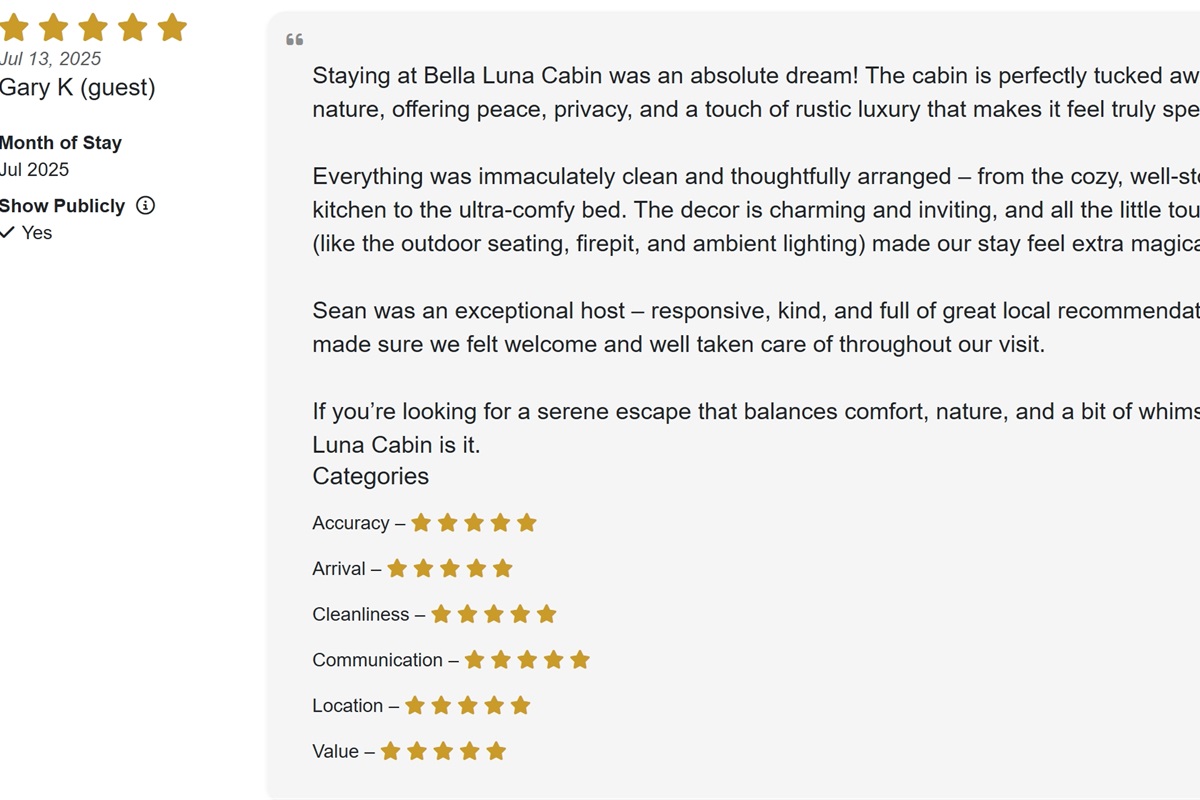Click the checkmark next to Yes
This screenshot has width=1200, height=800.
(8, 233)
